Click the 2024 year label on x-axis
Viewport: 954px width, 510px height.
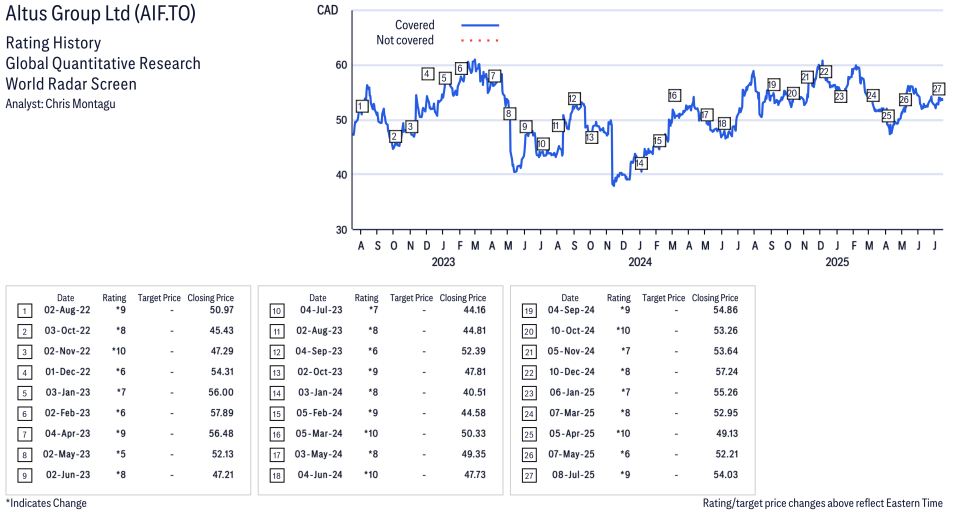pos(639,262)
